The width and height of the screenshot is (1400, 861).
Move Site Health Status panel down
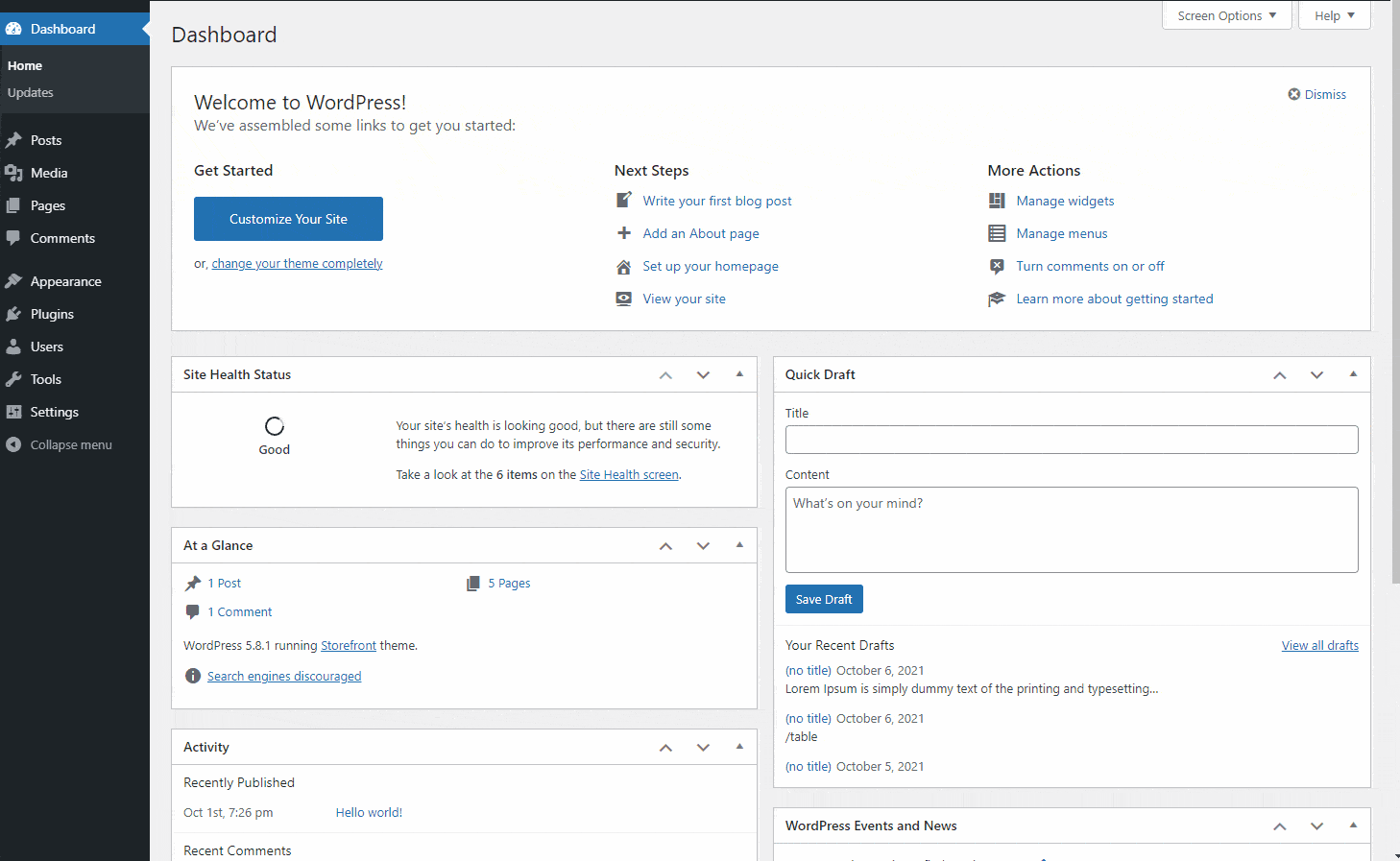[x=703, y=375]
